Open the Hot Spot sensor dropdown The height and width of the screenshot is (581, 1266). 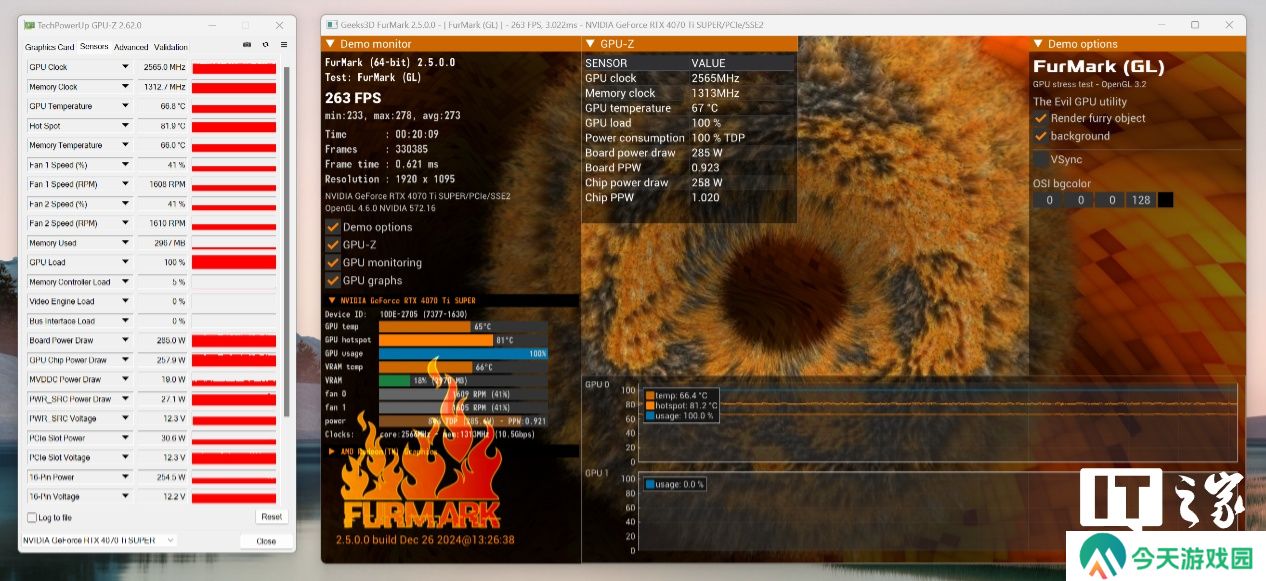click(125, 126)
